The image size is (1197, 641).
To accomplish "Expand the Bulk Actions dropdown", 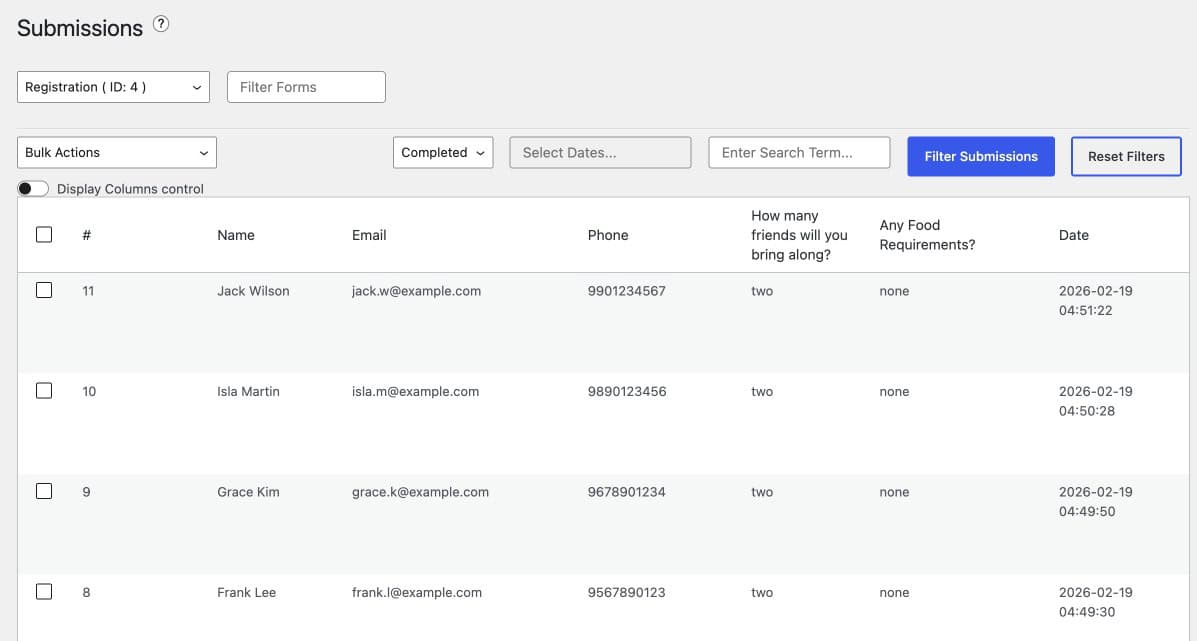I will click(x=117, y=153).
